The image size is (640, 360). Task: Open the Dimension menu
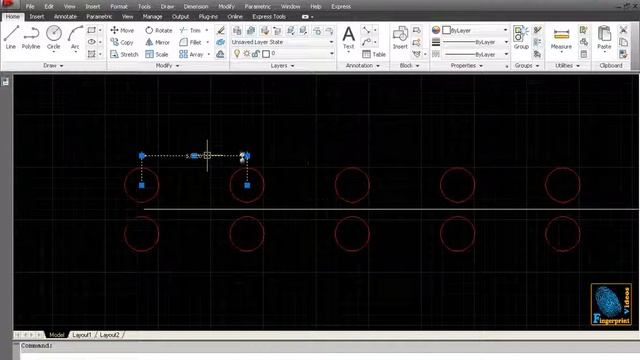point(196,7)
